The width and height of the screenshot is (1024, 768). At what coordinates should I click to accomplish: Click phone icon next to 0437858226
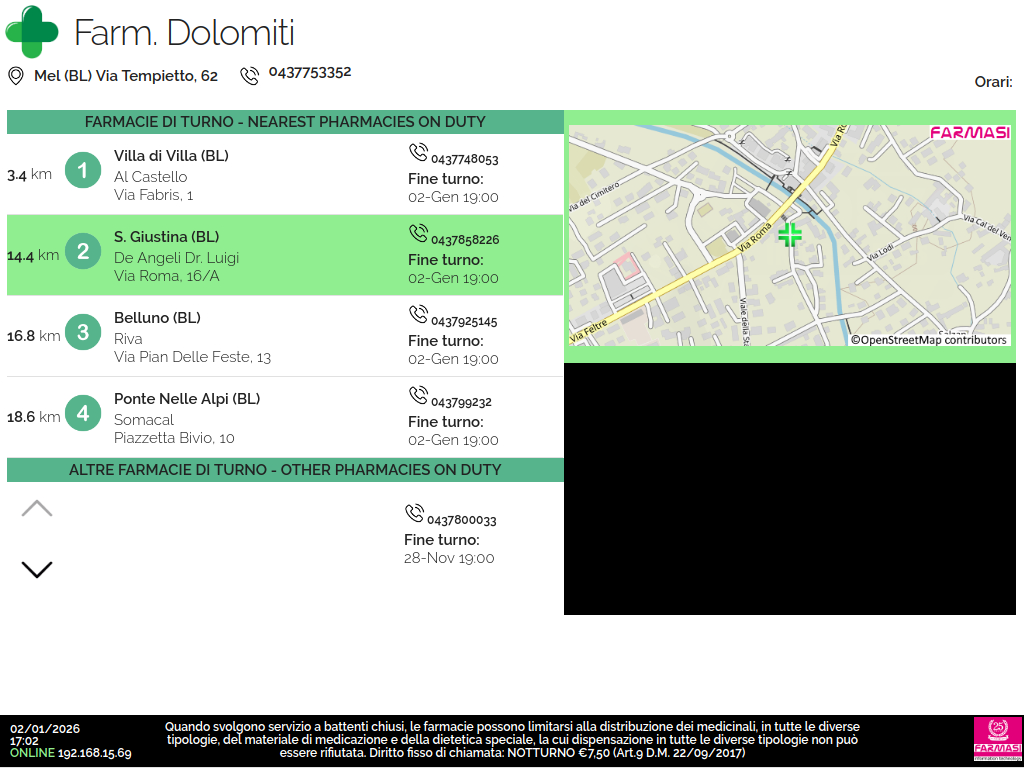tap(418, 234)
